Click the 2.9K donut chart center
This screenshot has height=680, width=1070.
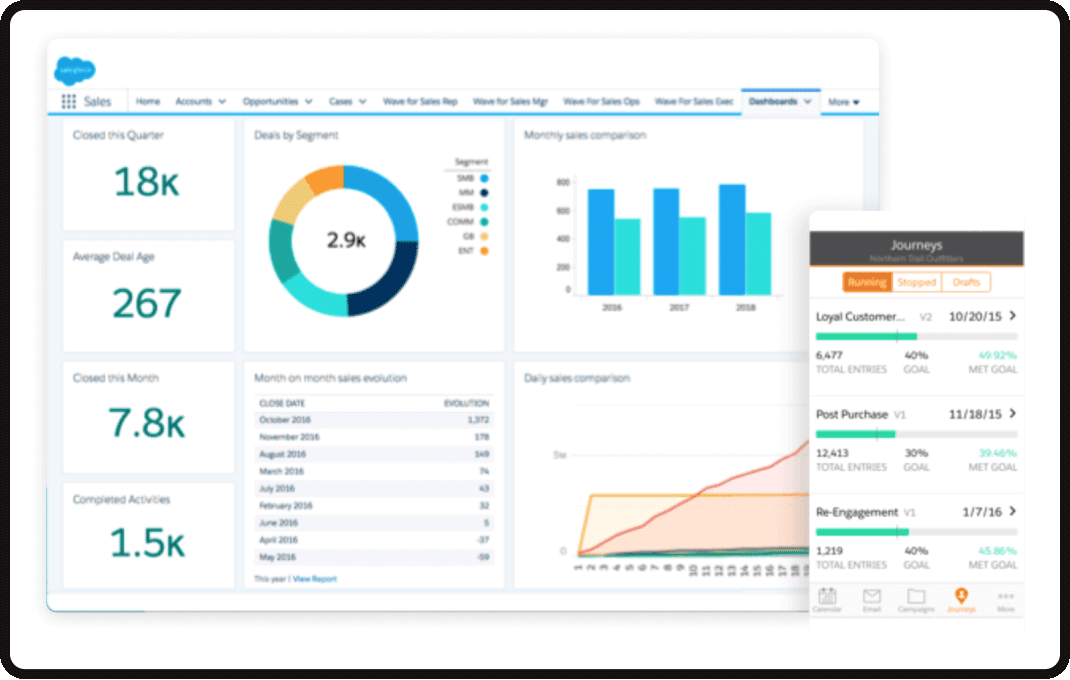pos(346,240)
